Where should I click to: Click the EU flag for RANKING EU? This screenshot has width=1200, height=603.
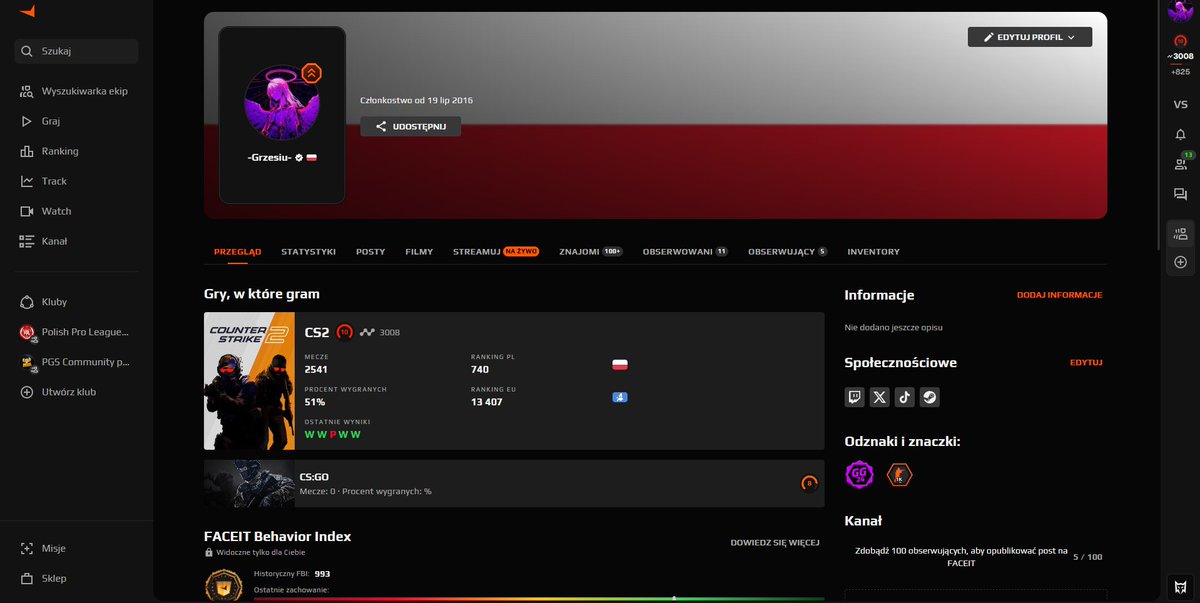pyautogui.click(x=620, y=398)
